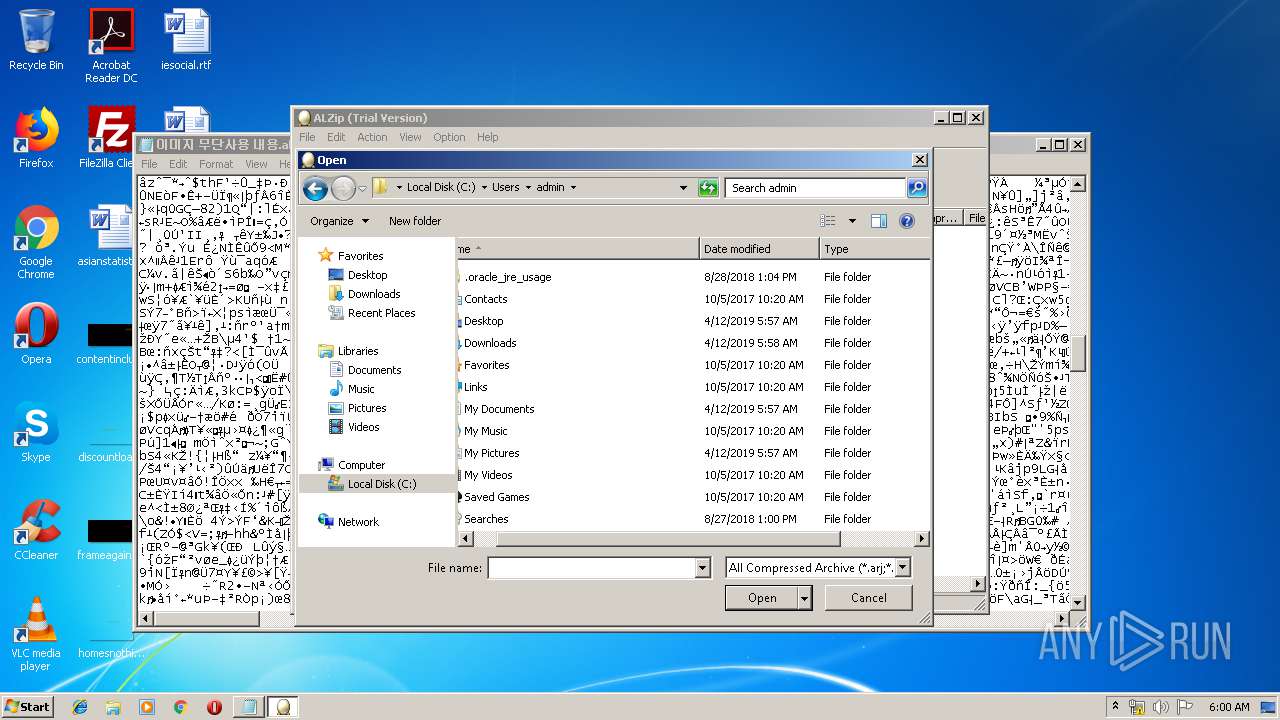
Task: Toggle the preview pane icon
Action: (879, 221)
